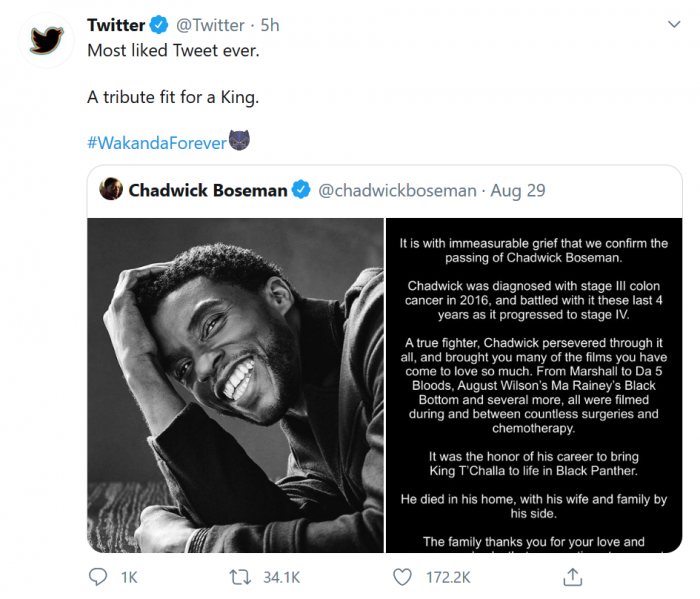Click the Twitter bird profile avatar
This screenshot has width=700, height=599.
pyautogui.click(x=45, y=40)
